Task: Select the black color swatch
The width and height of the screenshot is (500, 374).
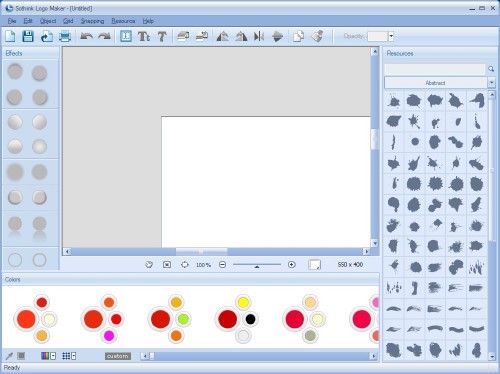Action: [x=250, y=319]
